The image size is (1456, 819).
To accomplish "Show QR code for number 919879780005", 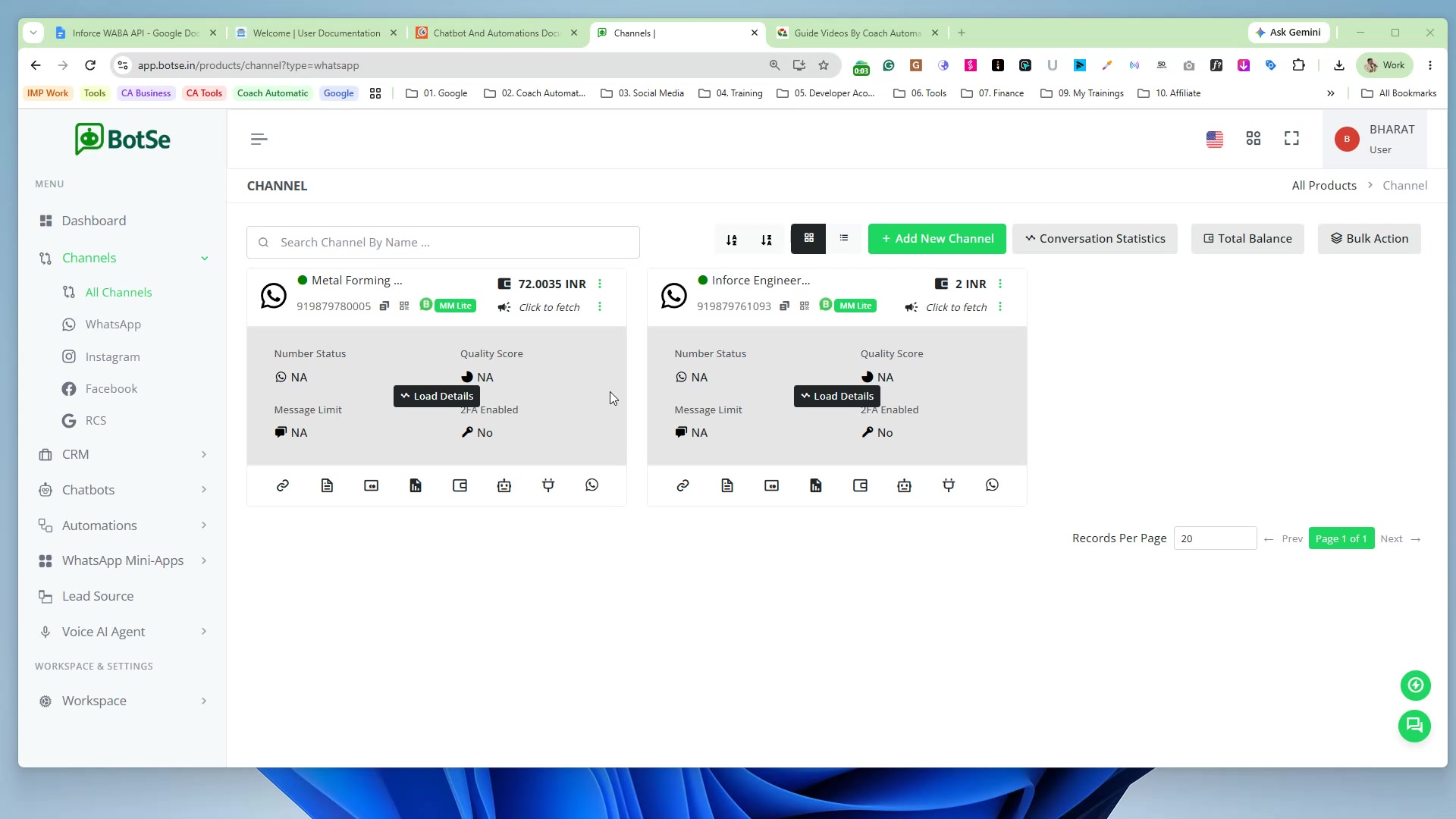I will 404,306.
